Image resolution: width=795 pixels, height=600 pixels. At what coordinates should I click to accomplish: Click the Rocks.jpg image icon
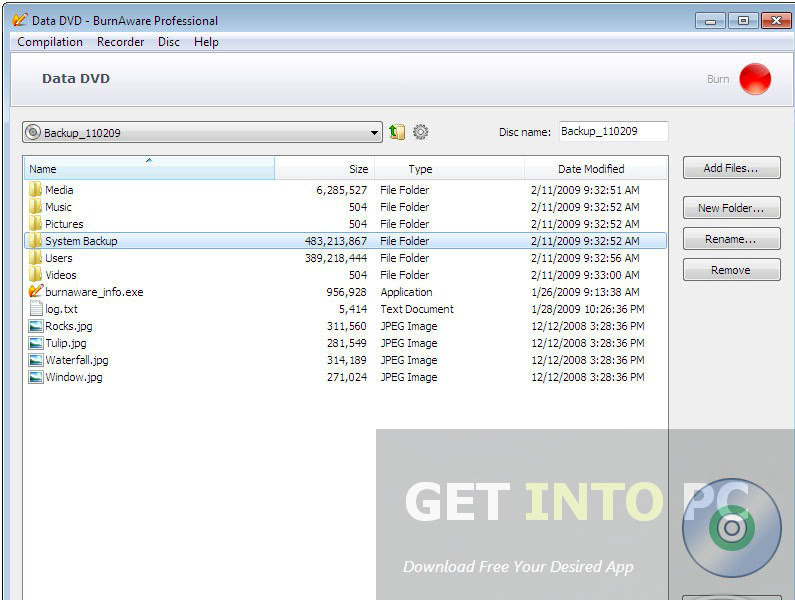tap(35, 326)
